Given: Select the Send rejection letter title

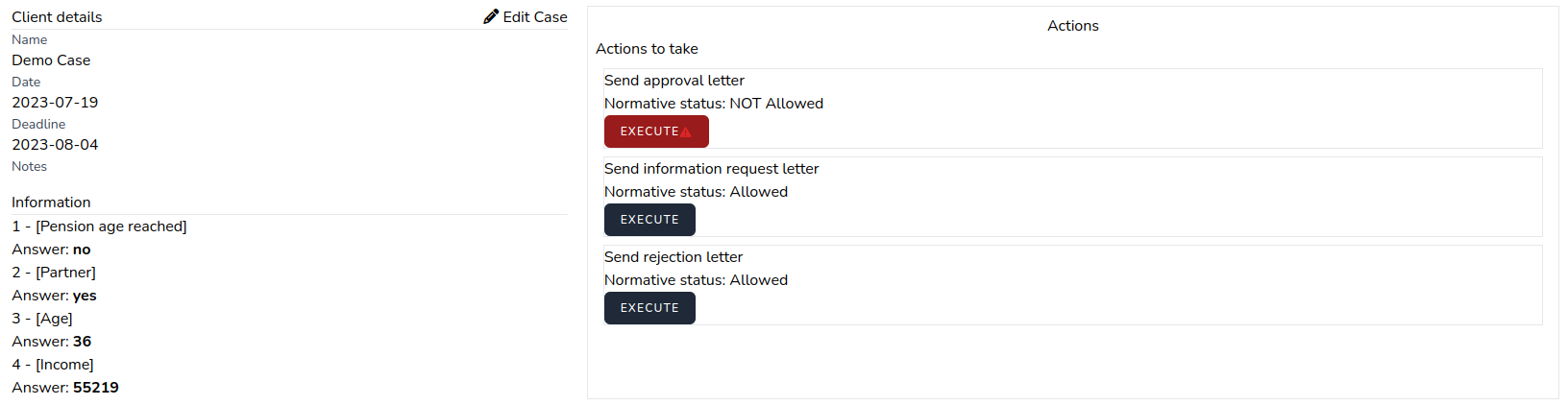Looking at the screenshot, I should point(673,257).
